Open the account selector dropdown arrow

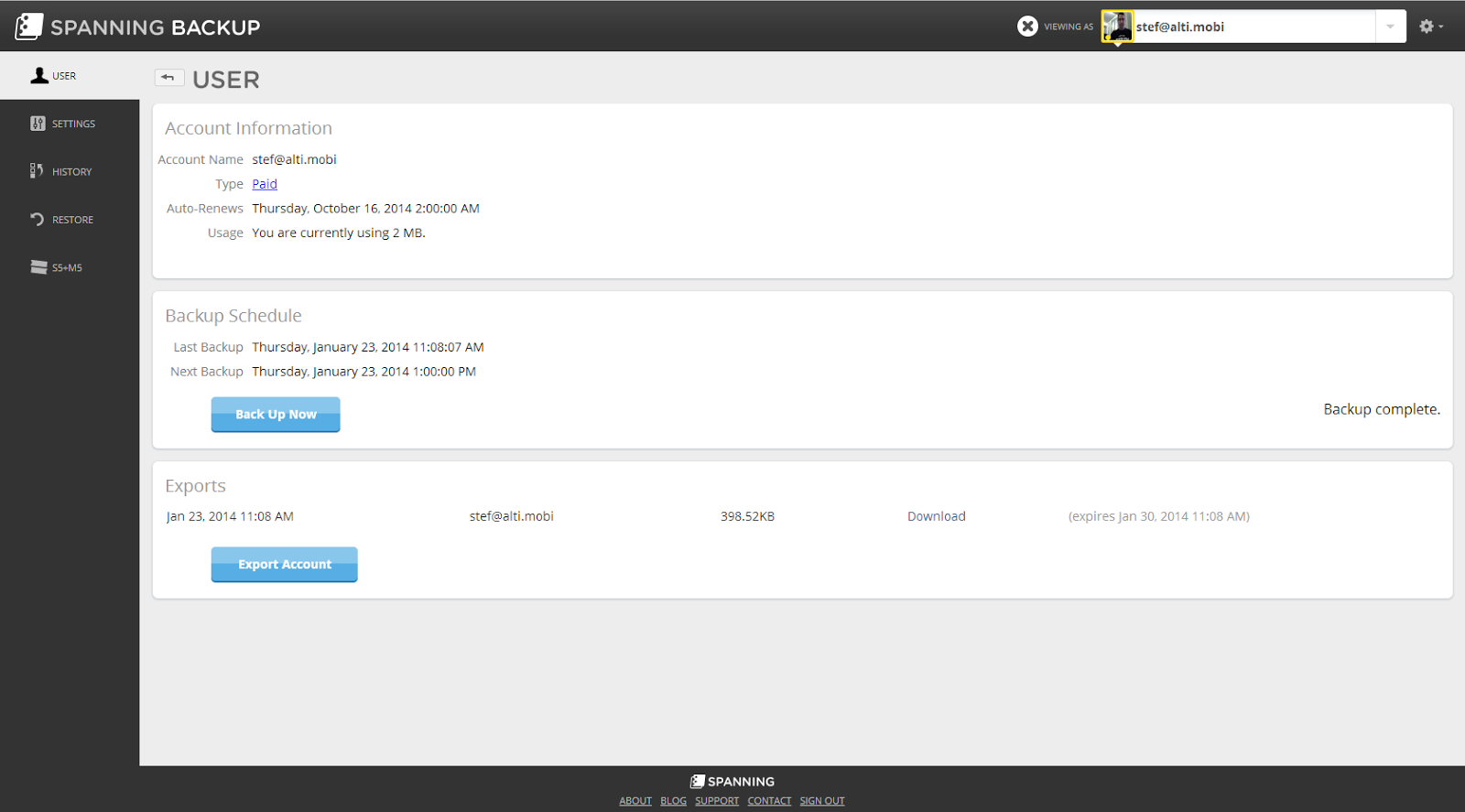click(1390, 27)
